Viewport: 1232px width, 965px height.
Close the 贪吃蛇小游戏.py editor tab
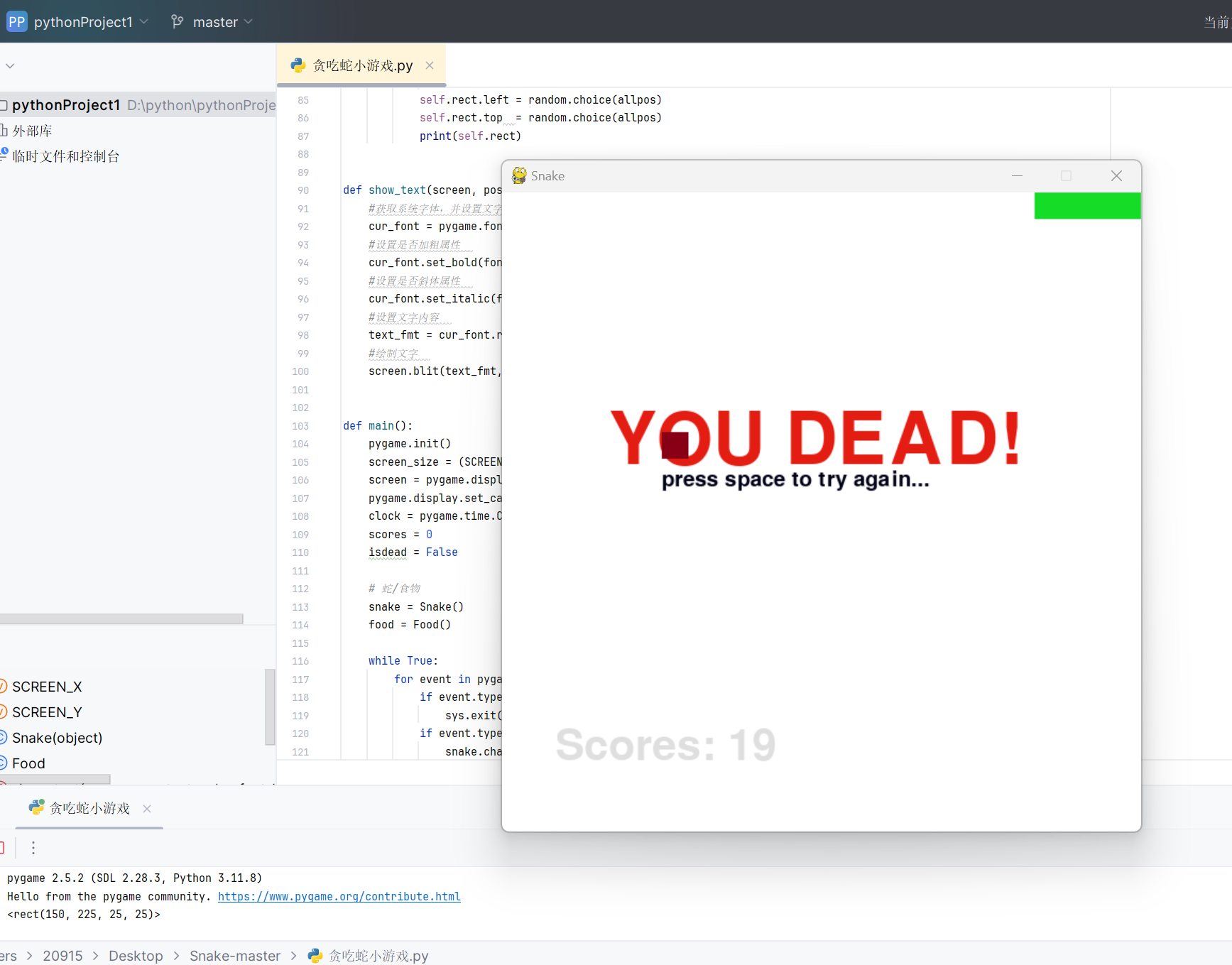[430, 65]
